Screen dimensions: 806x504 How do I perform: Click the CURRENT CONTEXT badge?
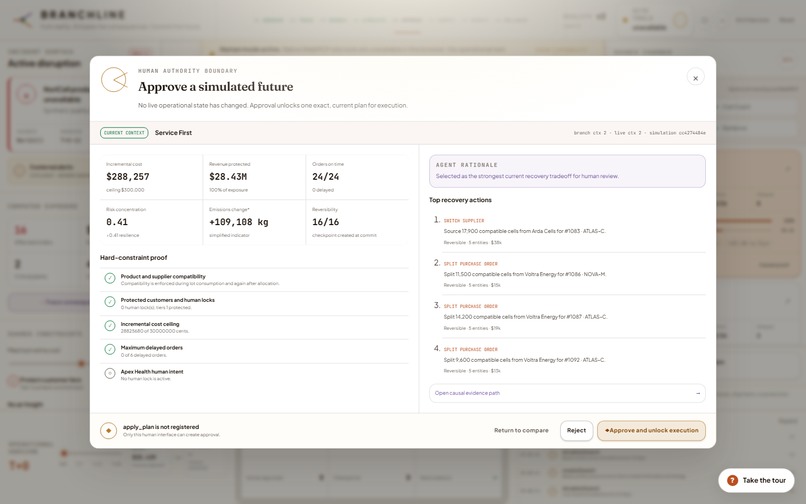coord(124,133)
